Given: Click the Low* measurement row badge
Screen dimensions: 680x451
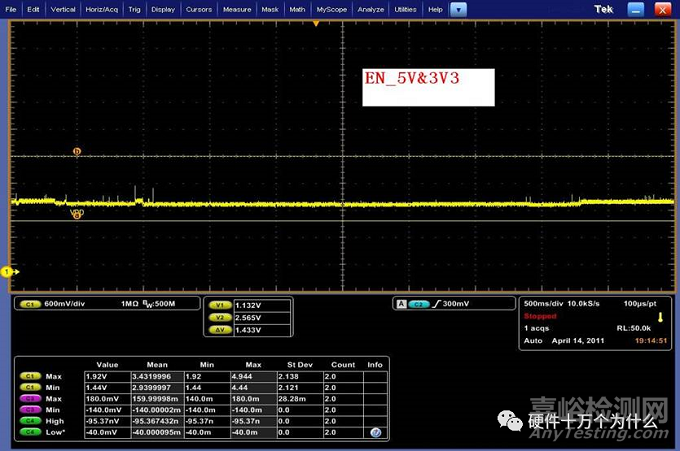Looking at the screenshot, I should [31, 432].
